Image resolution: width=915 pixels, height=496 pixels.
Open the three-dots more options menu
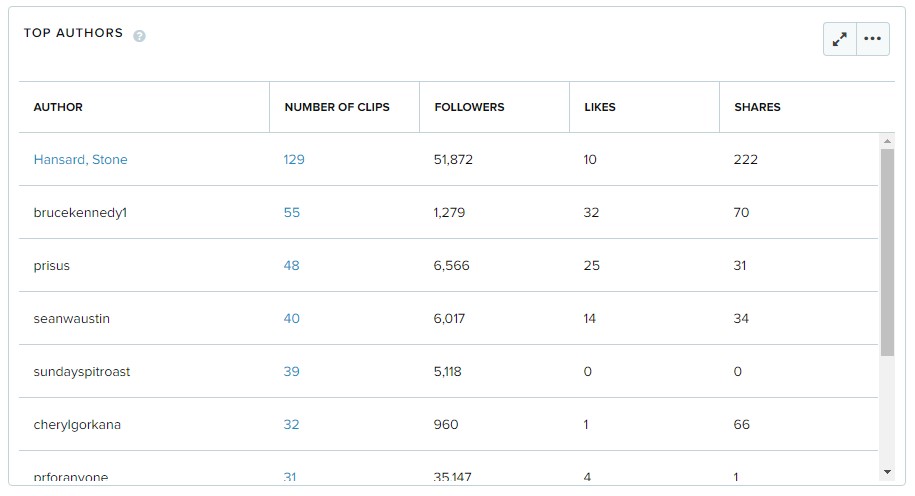(872, 39)
